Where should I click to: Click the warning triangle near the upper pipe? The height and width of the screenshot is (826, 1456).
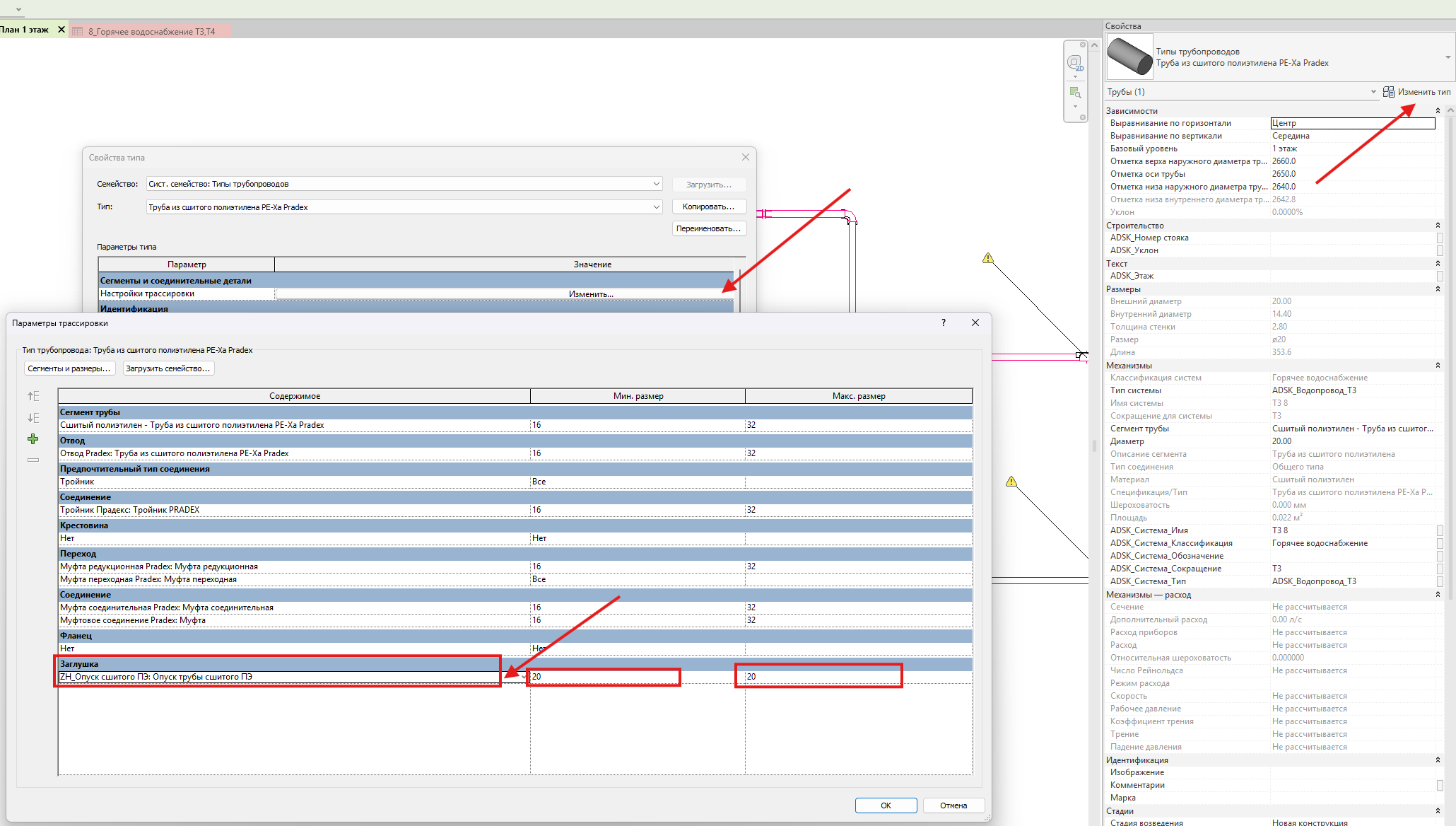point(988,258)
